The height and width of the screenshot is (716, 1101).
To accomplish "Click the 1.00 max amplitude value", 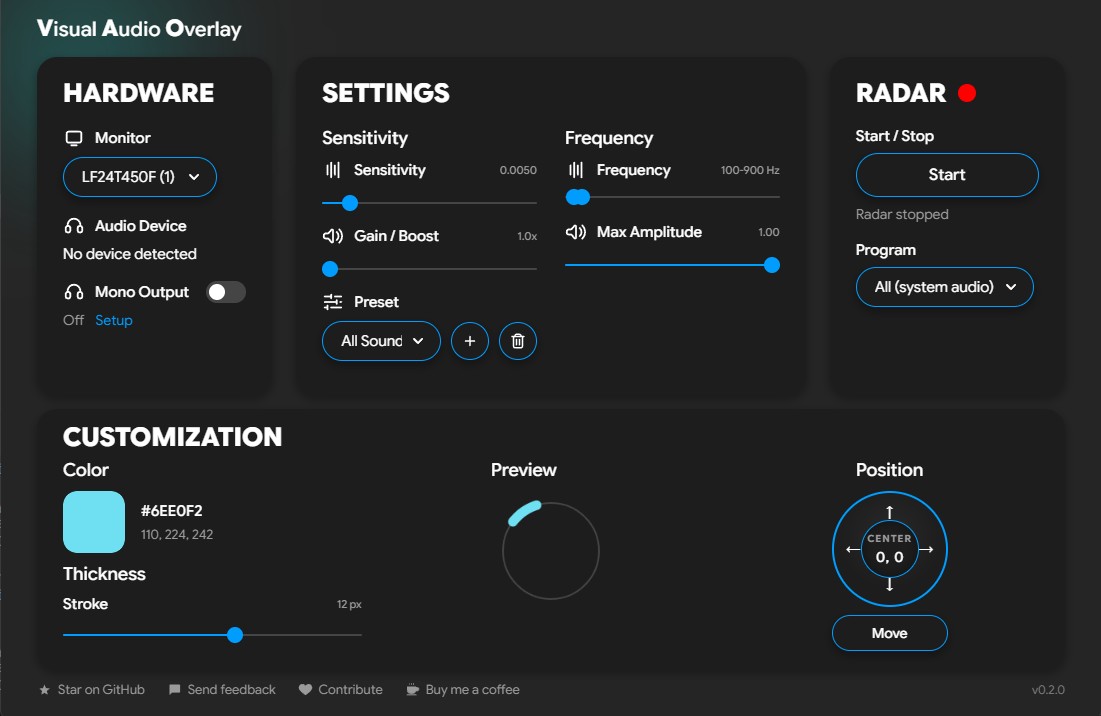I will [x=769, y=232].
